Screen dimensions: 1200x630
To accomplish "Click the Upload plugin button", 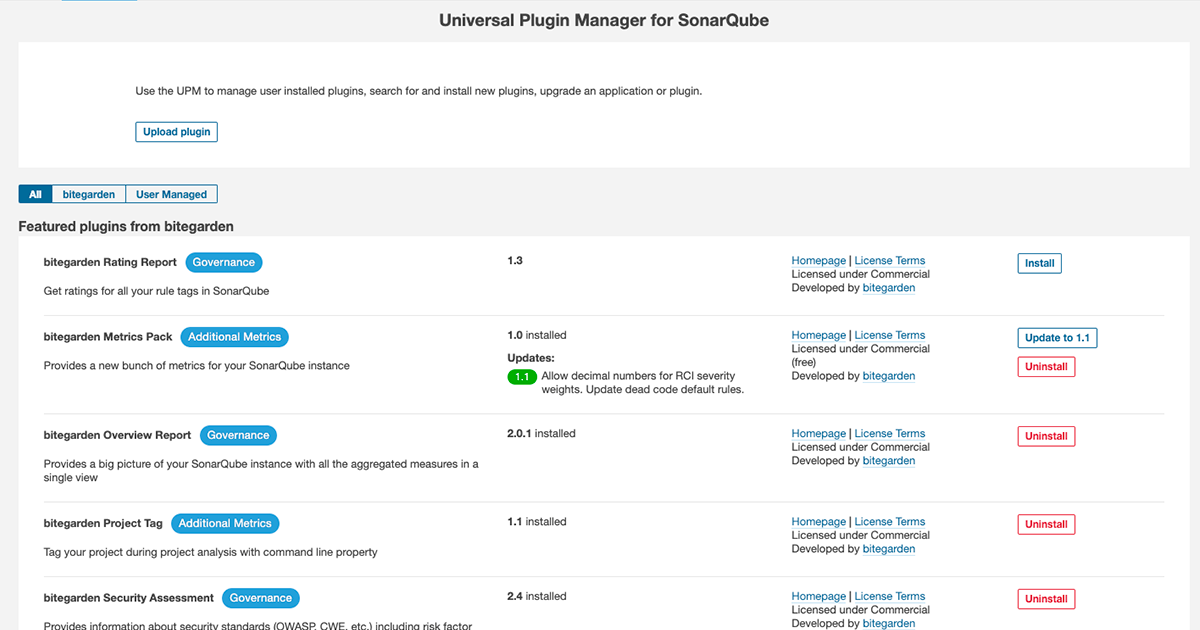I will (176, 132).
